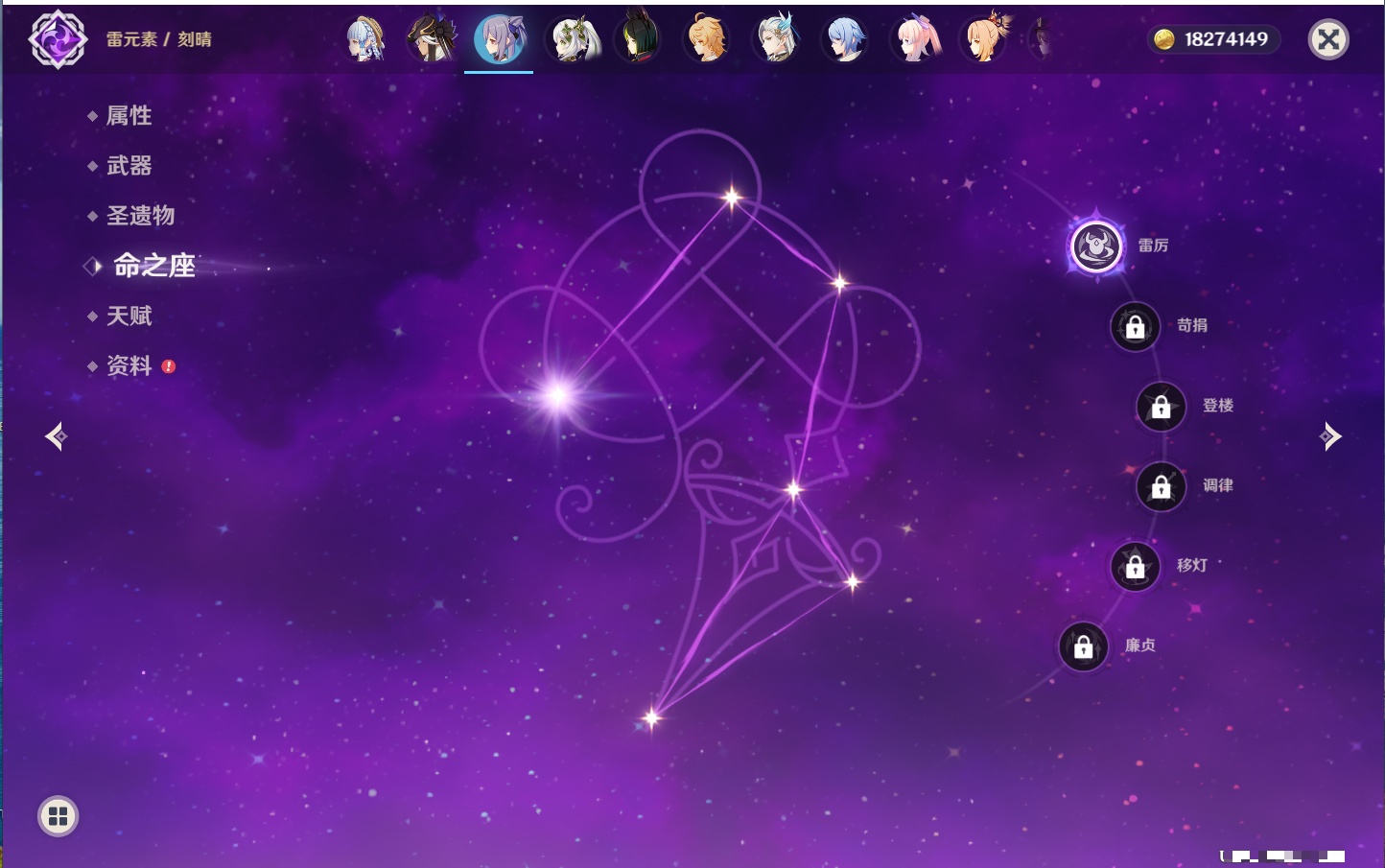Click the Electro element emblem icon
The width and height of the screenshot is (1385, 868).
[58, 39]
